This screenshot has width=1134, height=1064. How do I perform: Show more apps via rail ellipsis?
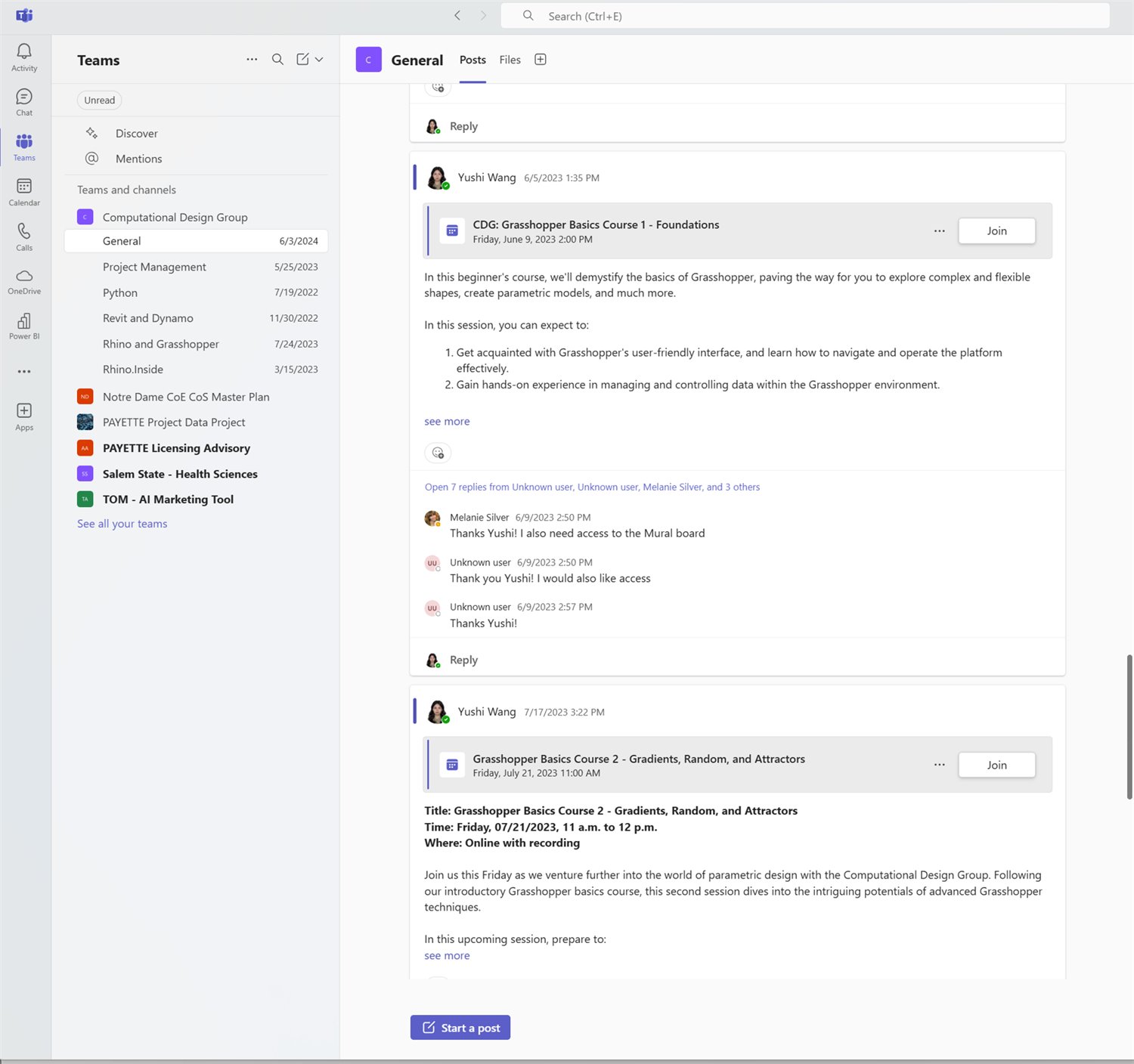[24, 371]
